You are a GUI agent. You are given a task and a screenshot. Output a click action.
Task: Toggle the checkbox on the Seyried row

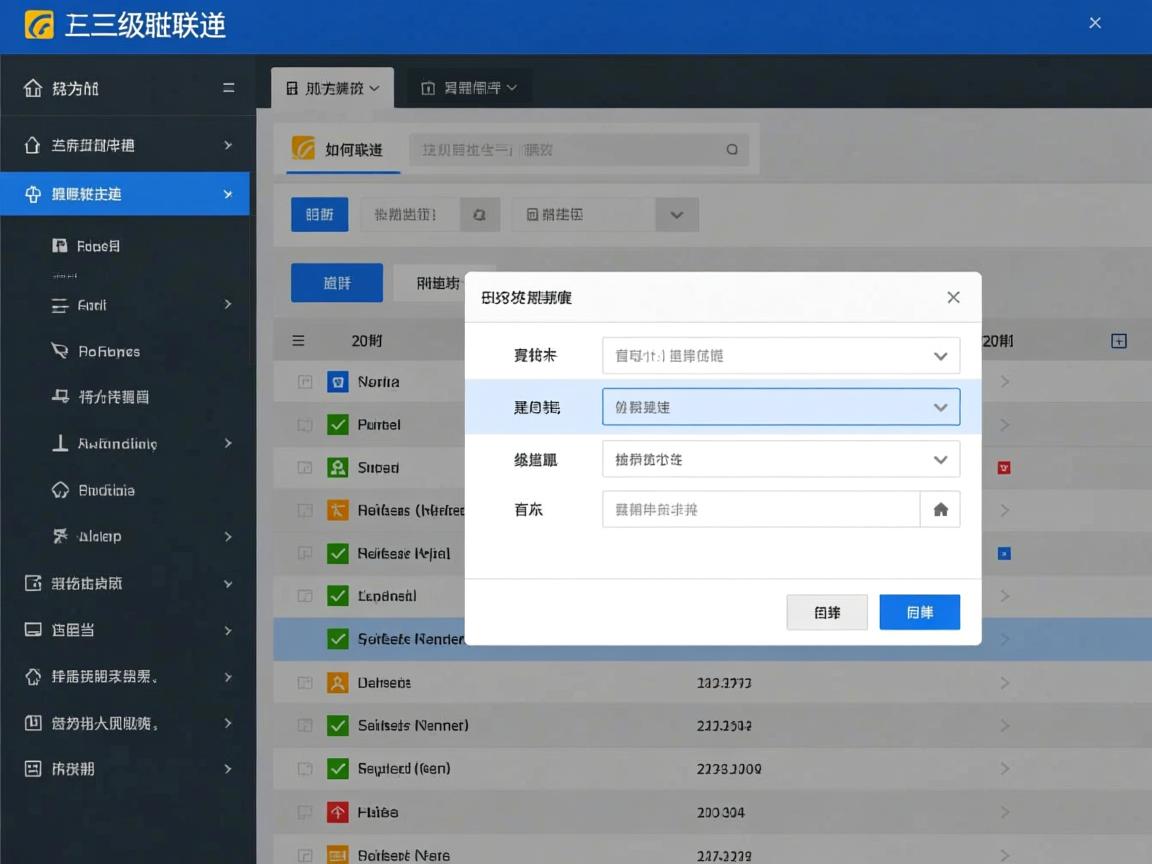tap(338, 768)
